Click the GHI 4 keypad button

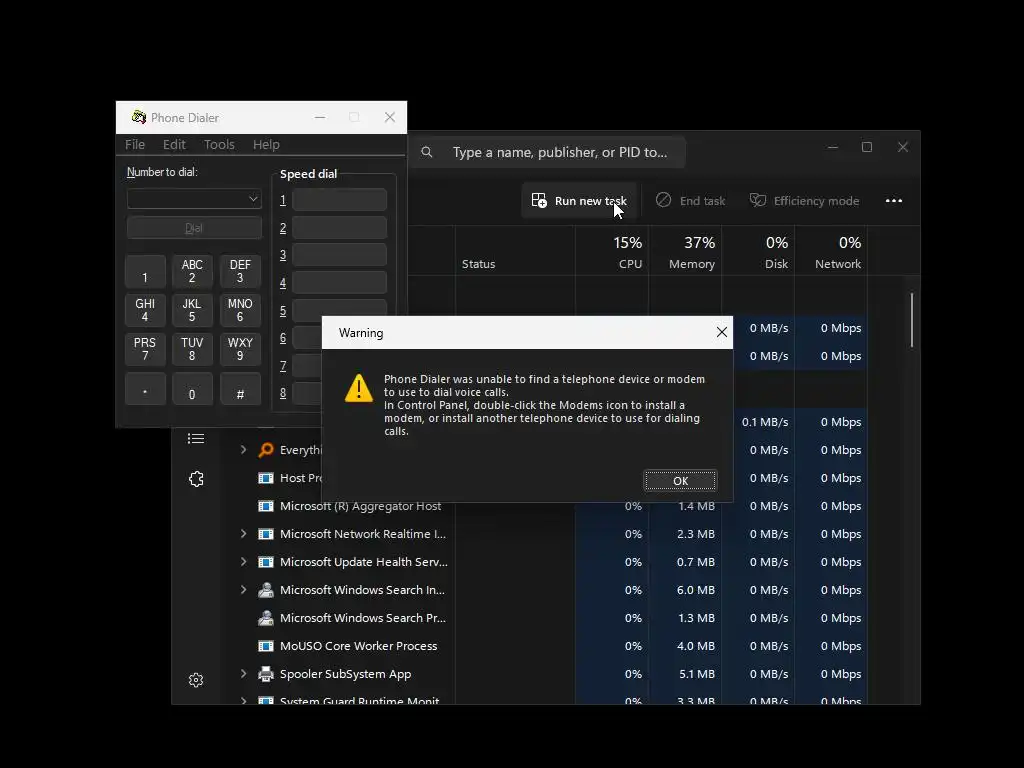tap(145, 310)
